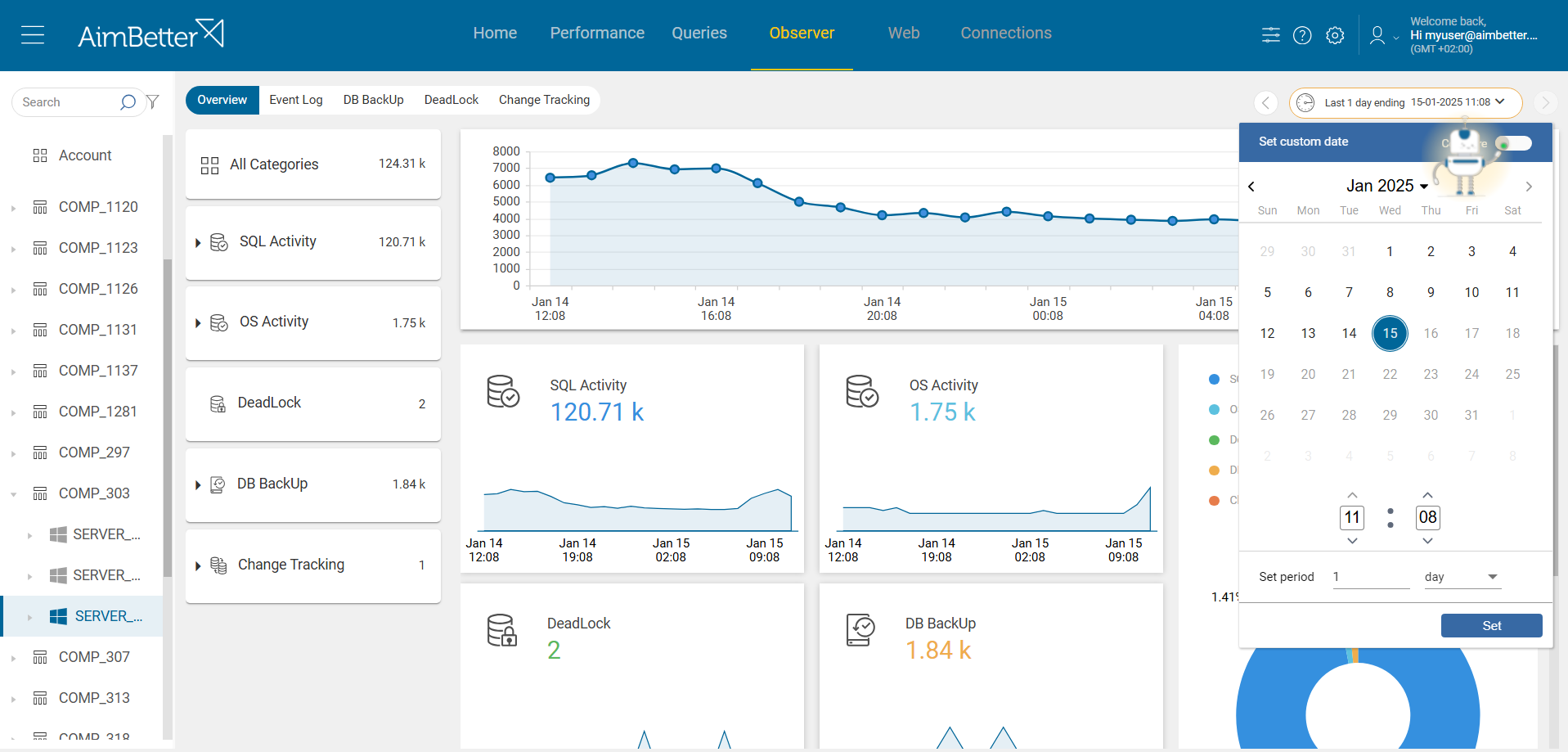The width and height of the screenshot is (1568, 752).
Task: Click the AimBetter logo
Action: point(151,34)
